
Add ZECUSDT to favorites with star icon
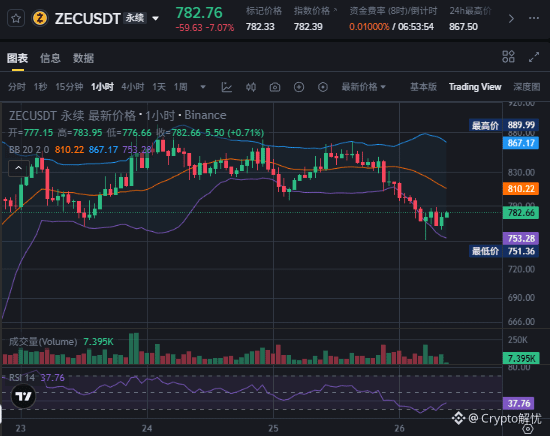pos(16,18)
